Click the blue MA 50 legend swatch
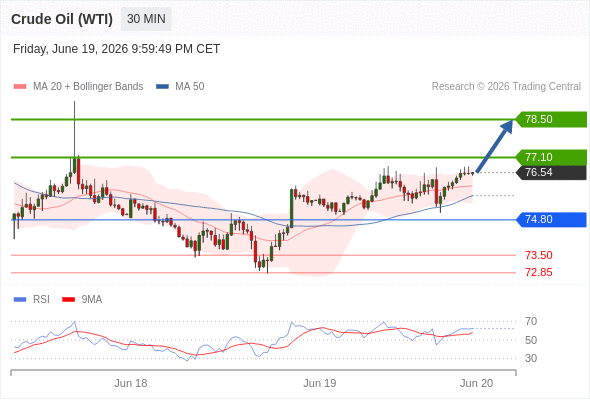 162,87
